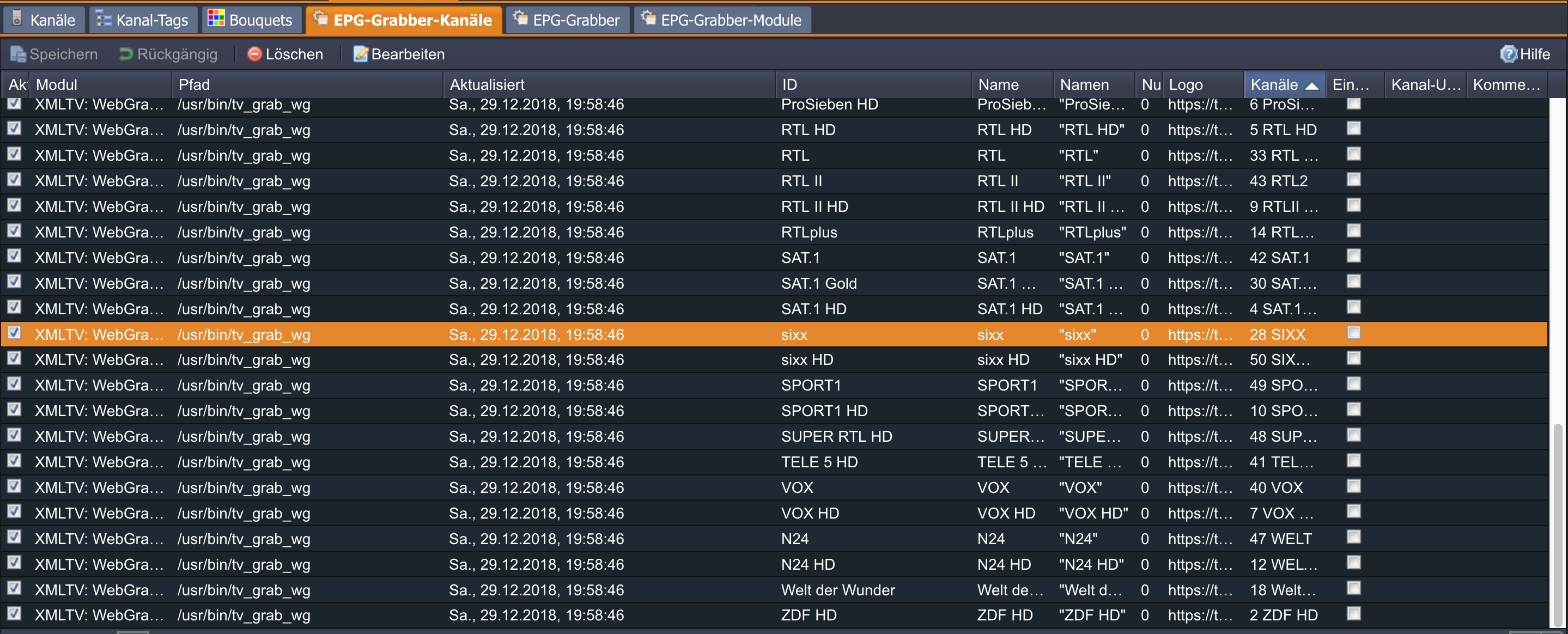Screen dimensions: 1568x634
Task: Click ID cell "SPORT1"
Action: 811,385
